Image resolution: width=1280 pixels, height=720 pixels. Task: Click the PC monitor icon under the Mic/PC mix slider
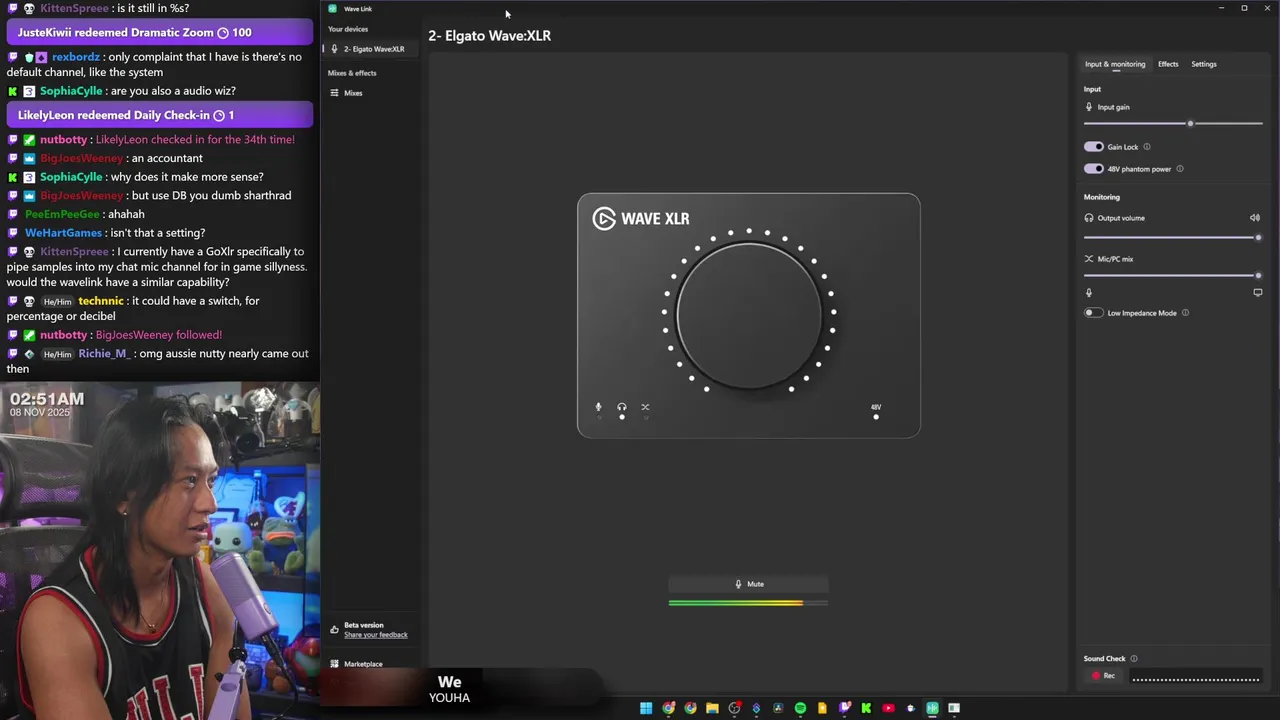pos(1258,293)
